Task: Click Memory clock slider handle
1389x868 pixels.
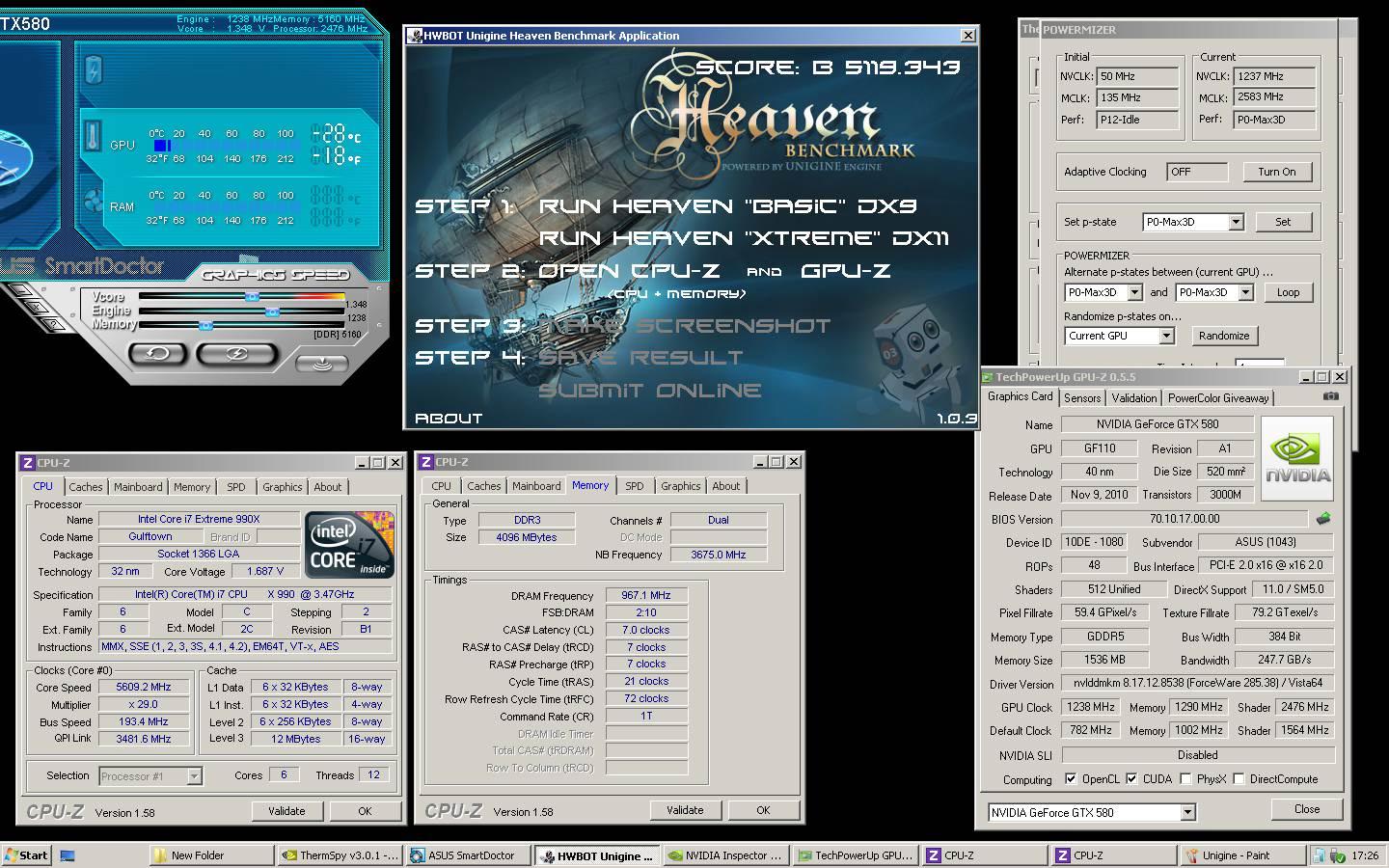Action: click(205, 326)
